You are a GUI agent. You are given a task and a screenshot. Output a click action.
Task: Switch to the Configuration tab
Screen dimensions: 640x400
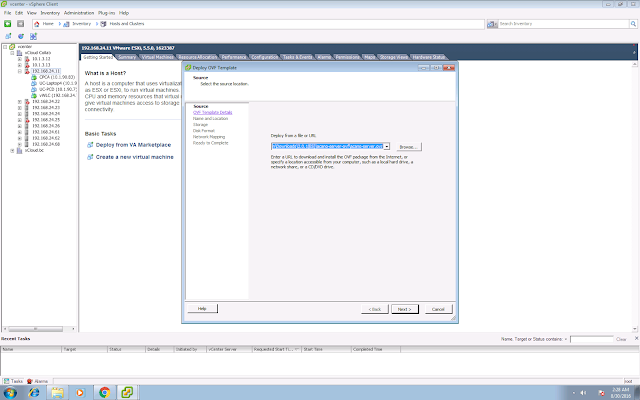tap(264, 57)
